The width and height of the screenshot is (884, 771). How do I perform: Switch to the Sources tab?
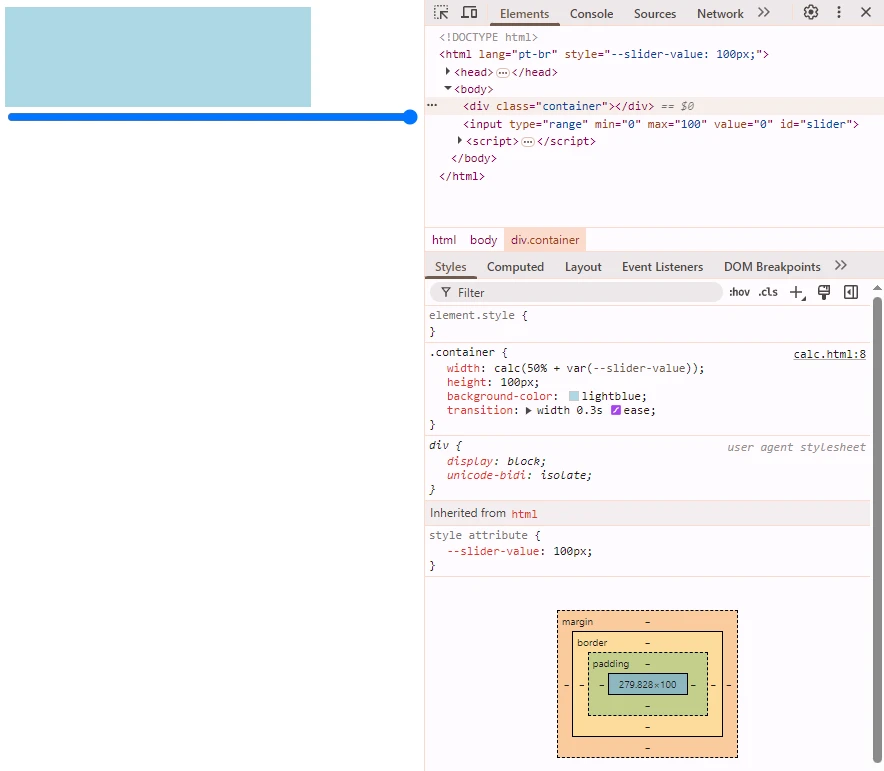point(655,14)
